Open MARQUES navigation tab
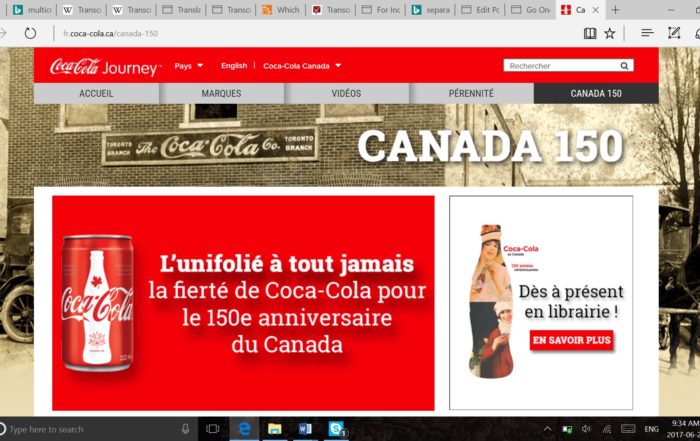 [x=221, y=93]
